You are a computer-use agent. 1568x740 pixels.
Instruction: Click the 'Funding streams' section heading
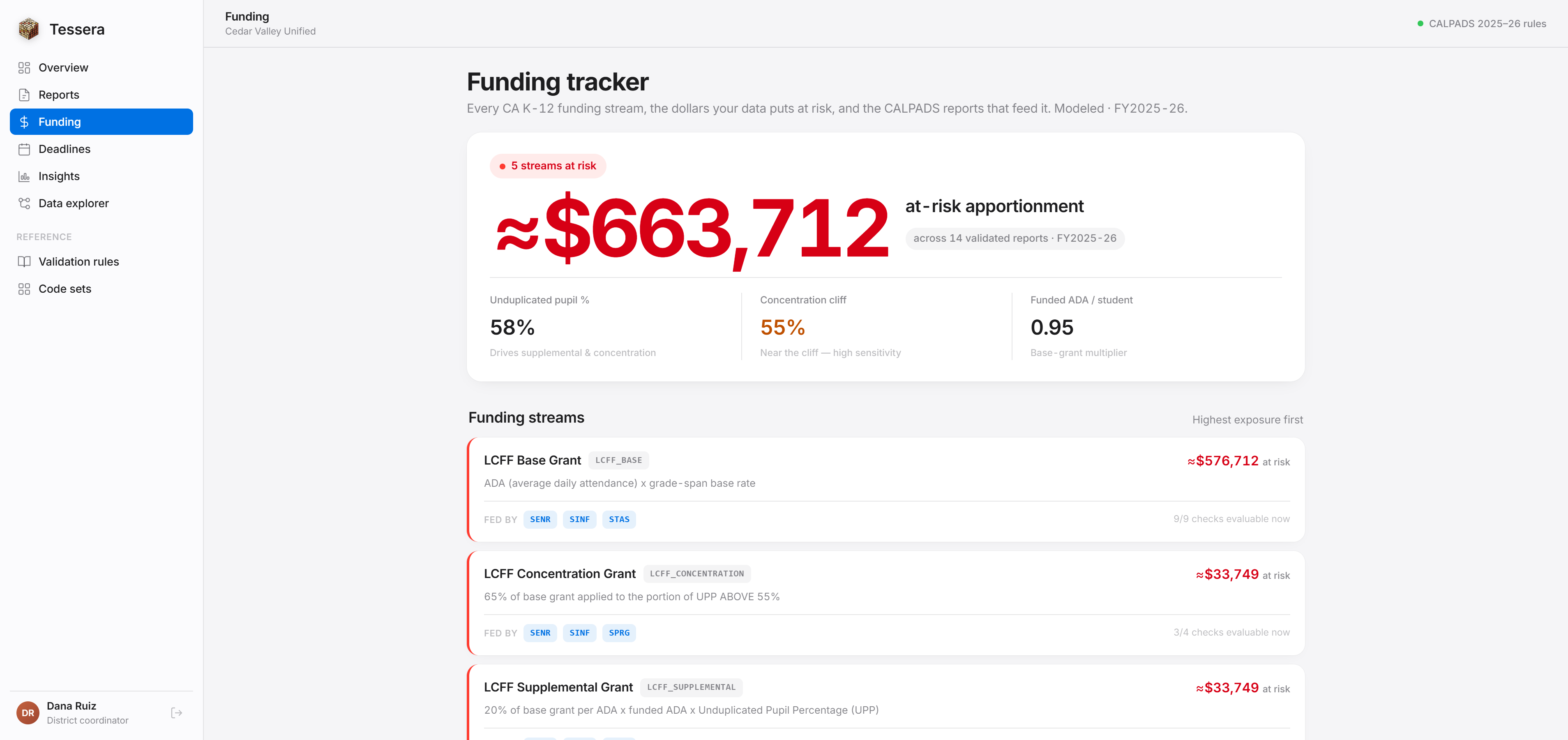(x=526, y=418)
